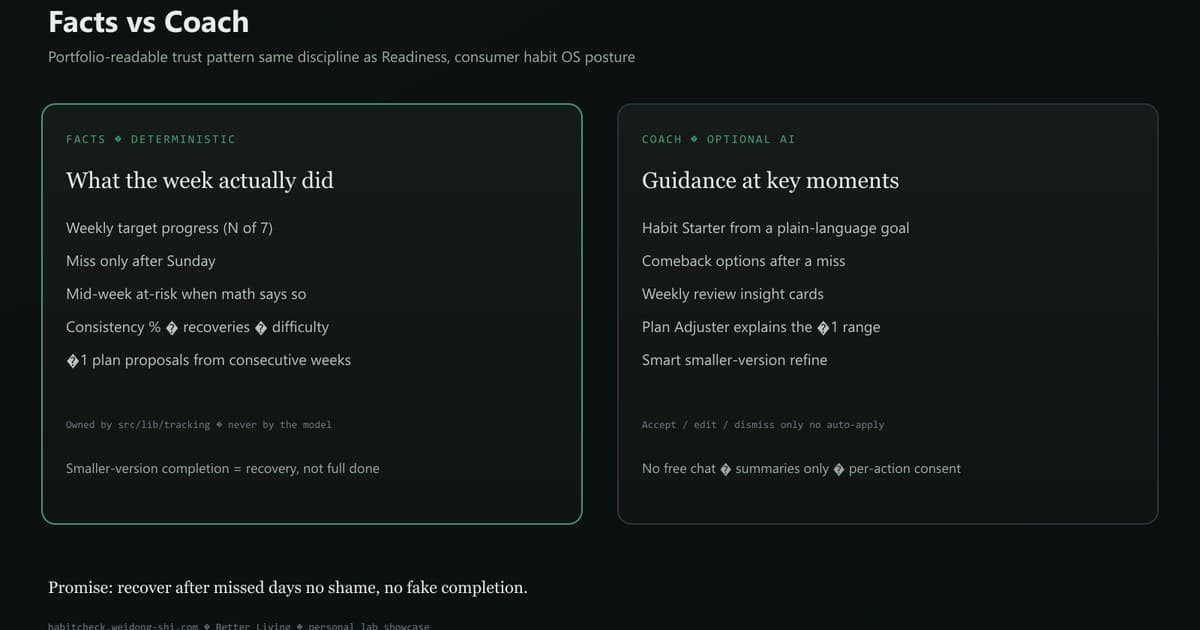1200x630 pixels.
Task: Select 'Accept / edit / dismiss only' note
Action: click(763, 425)
